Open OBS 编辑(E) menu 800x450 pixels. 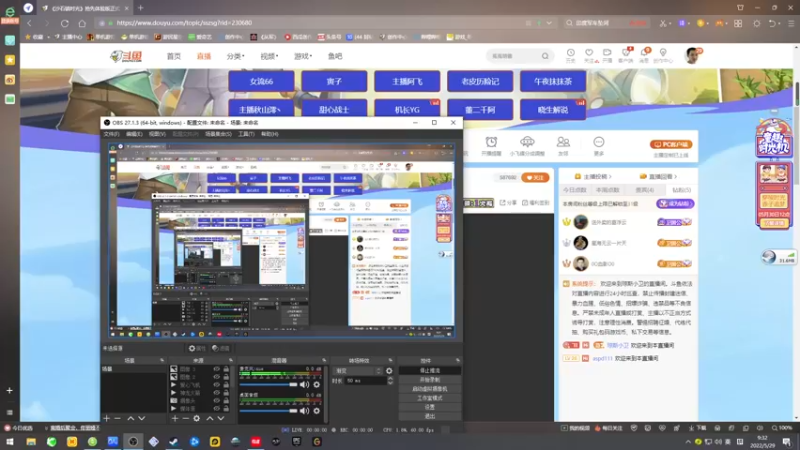click(134, 134)
